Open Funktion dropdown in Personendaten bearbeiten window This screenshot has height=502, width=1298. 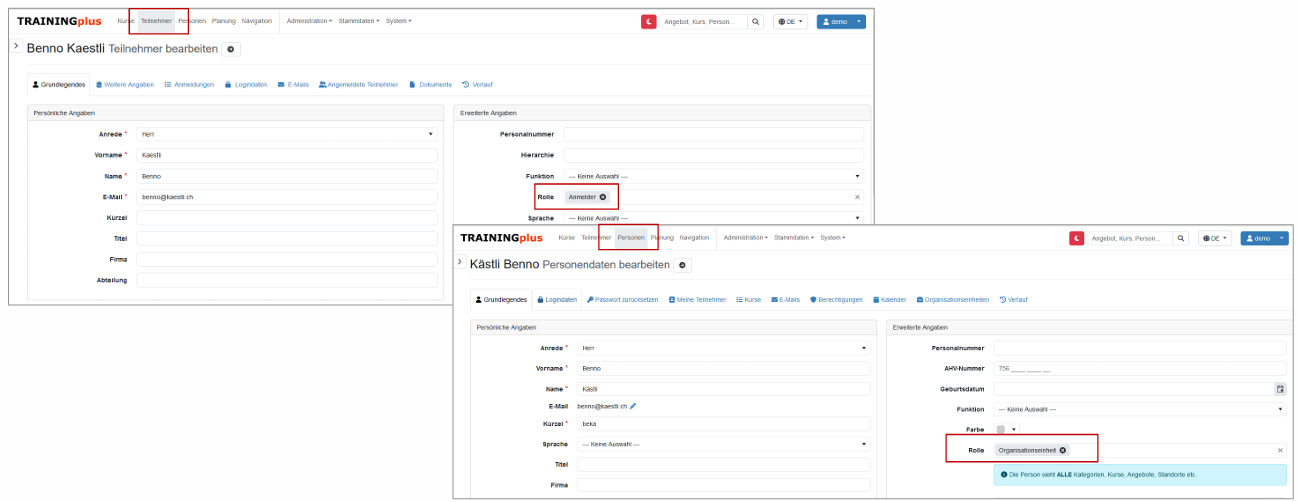click(1139, 409)
